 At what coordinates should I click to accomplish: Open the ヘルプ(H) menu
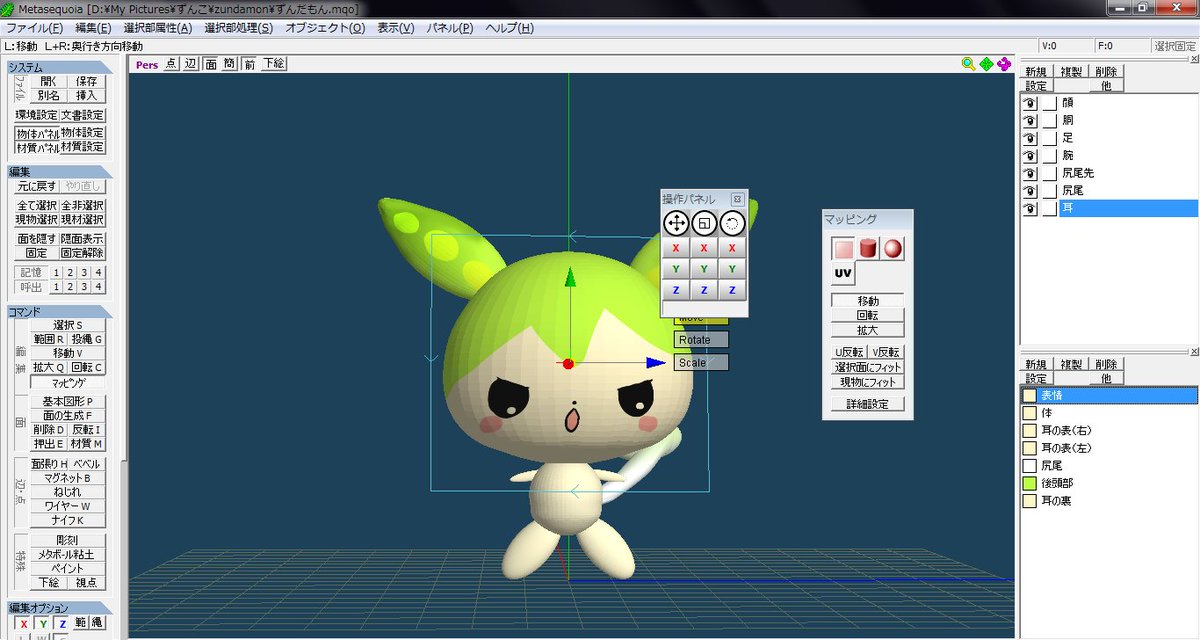click(509, 27)
